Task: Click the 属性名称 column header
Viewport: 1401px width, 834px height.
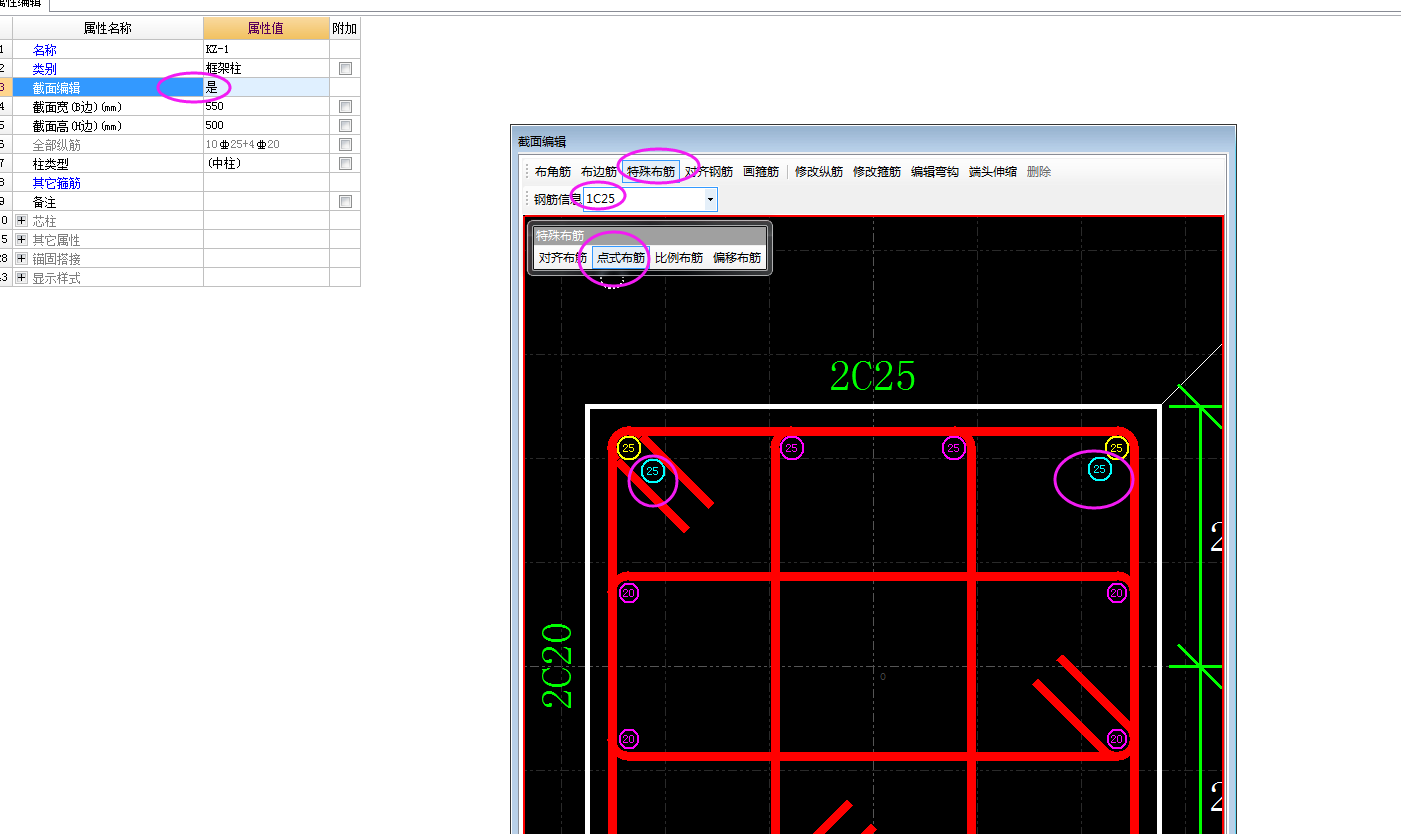Action: (x=108, y=29)
